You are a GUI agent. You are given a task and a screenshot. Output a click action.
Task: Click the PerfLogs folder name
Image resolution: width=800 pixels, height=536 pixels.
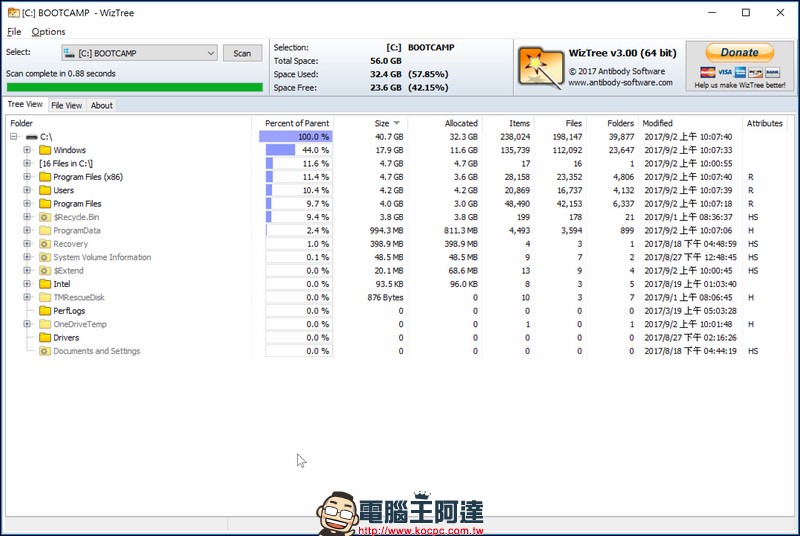(x=69, y=311)
